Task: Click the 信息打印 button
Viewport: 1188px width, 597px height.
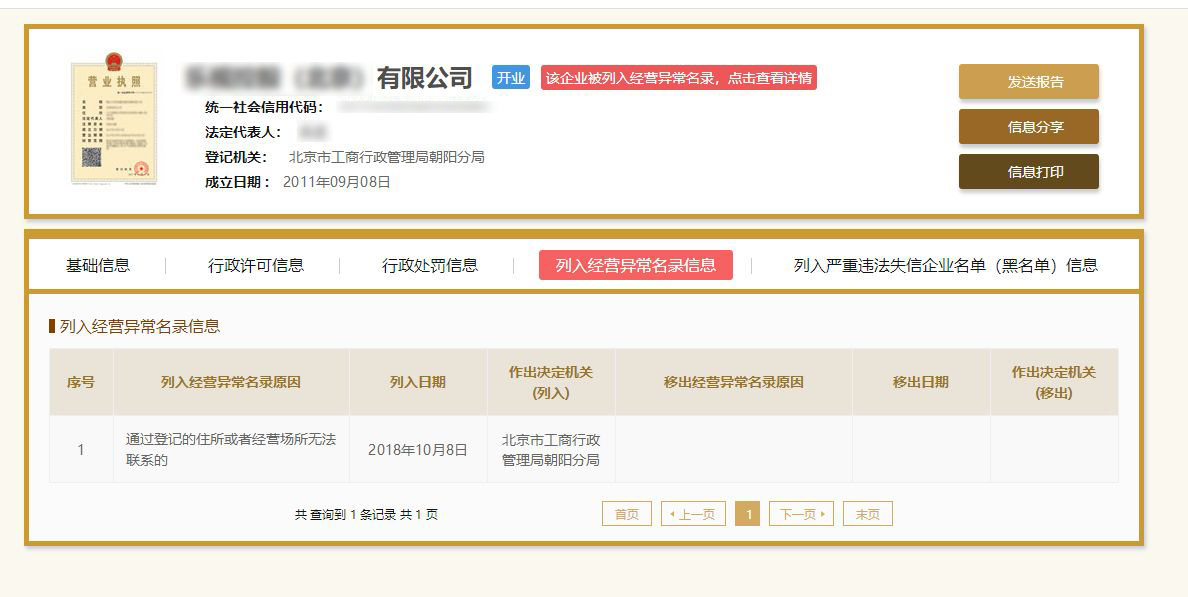Action: coord(1028,172)
